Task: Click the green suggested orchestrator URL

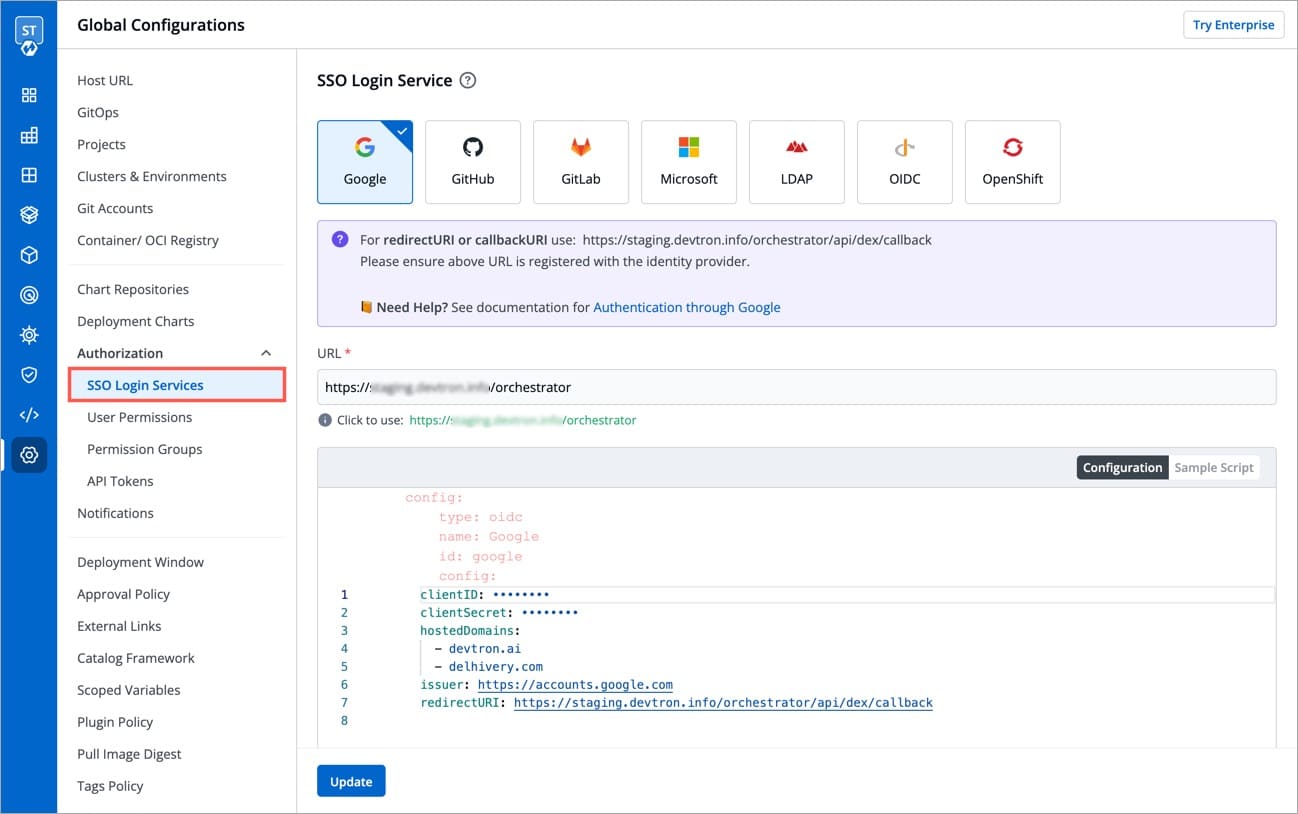Action: pos(523,420)
